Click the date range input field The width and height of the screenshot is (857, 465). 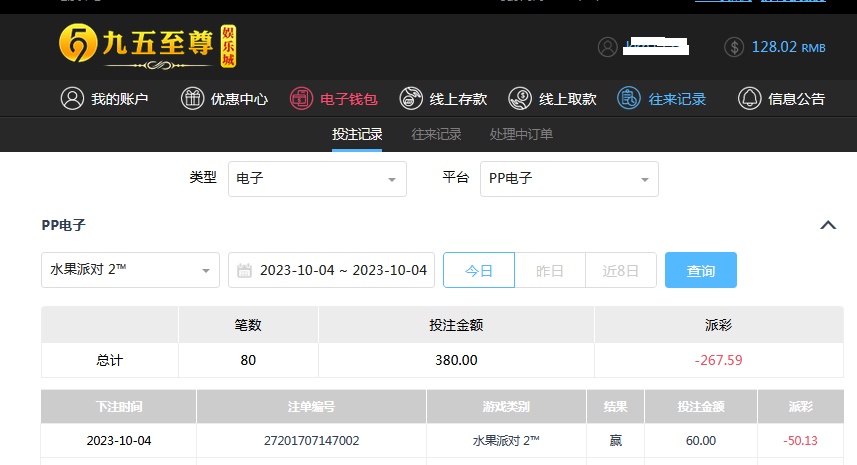(x=331, y=270)
